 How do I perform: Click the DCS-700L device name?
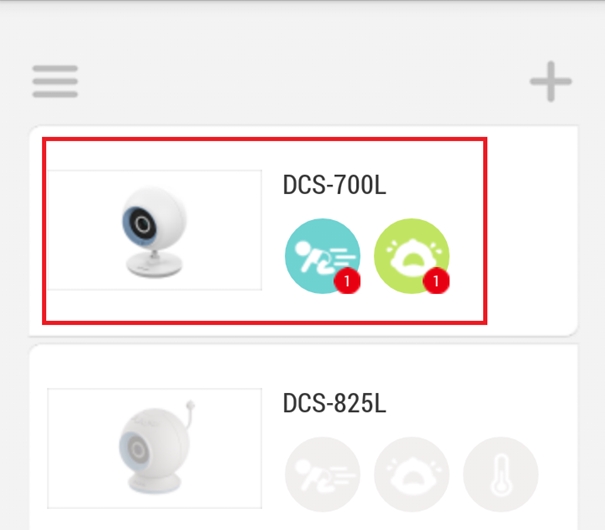pos(334,185)
